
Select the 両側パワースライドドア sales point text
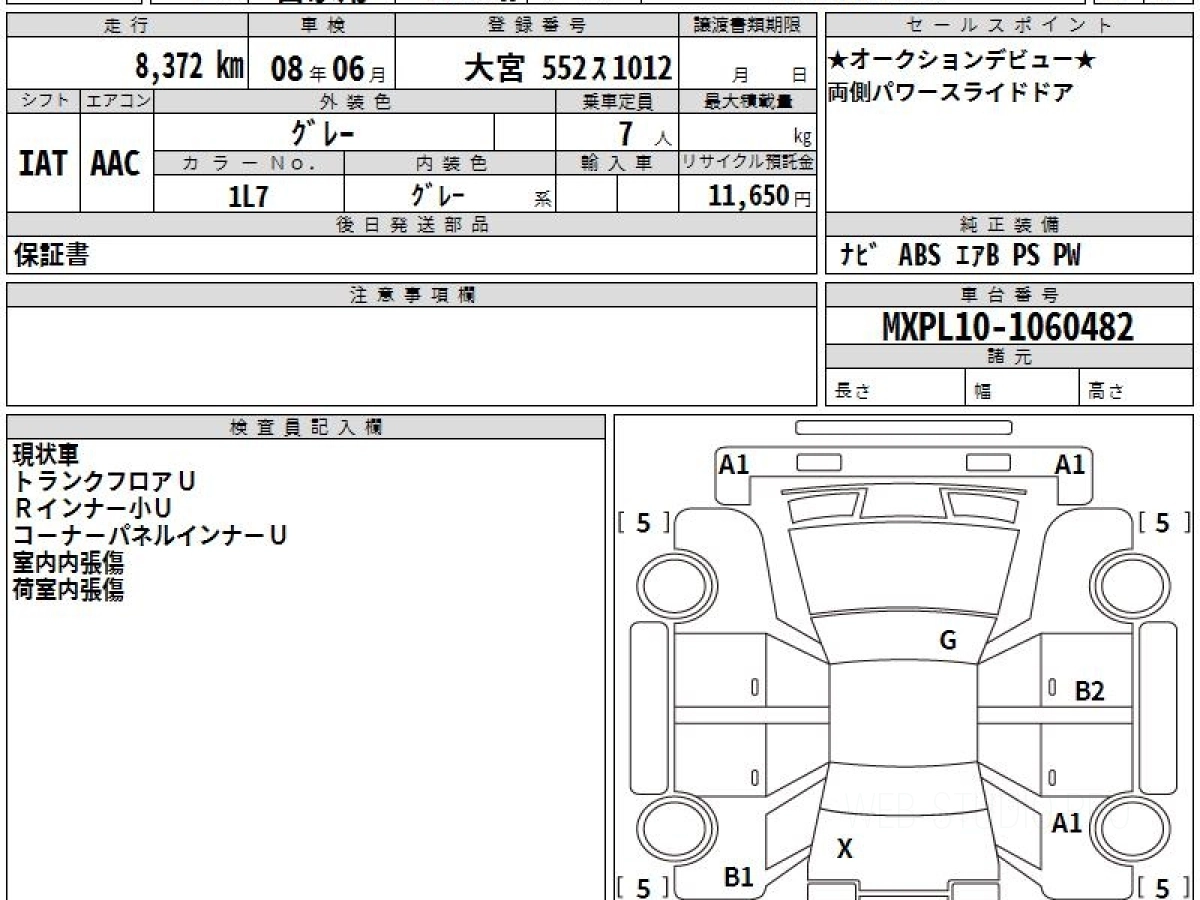950,93
